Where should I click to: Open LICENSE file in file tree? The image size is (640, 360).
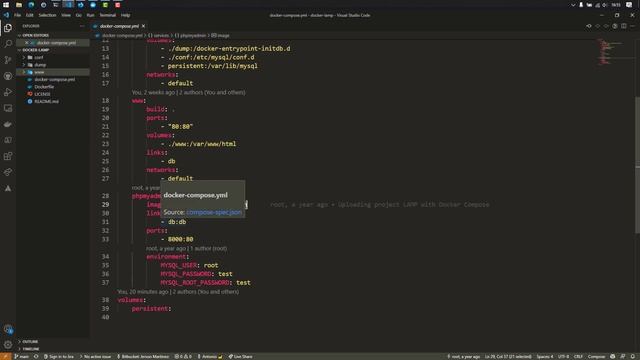coord(42,94)
